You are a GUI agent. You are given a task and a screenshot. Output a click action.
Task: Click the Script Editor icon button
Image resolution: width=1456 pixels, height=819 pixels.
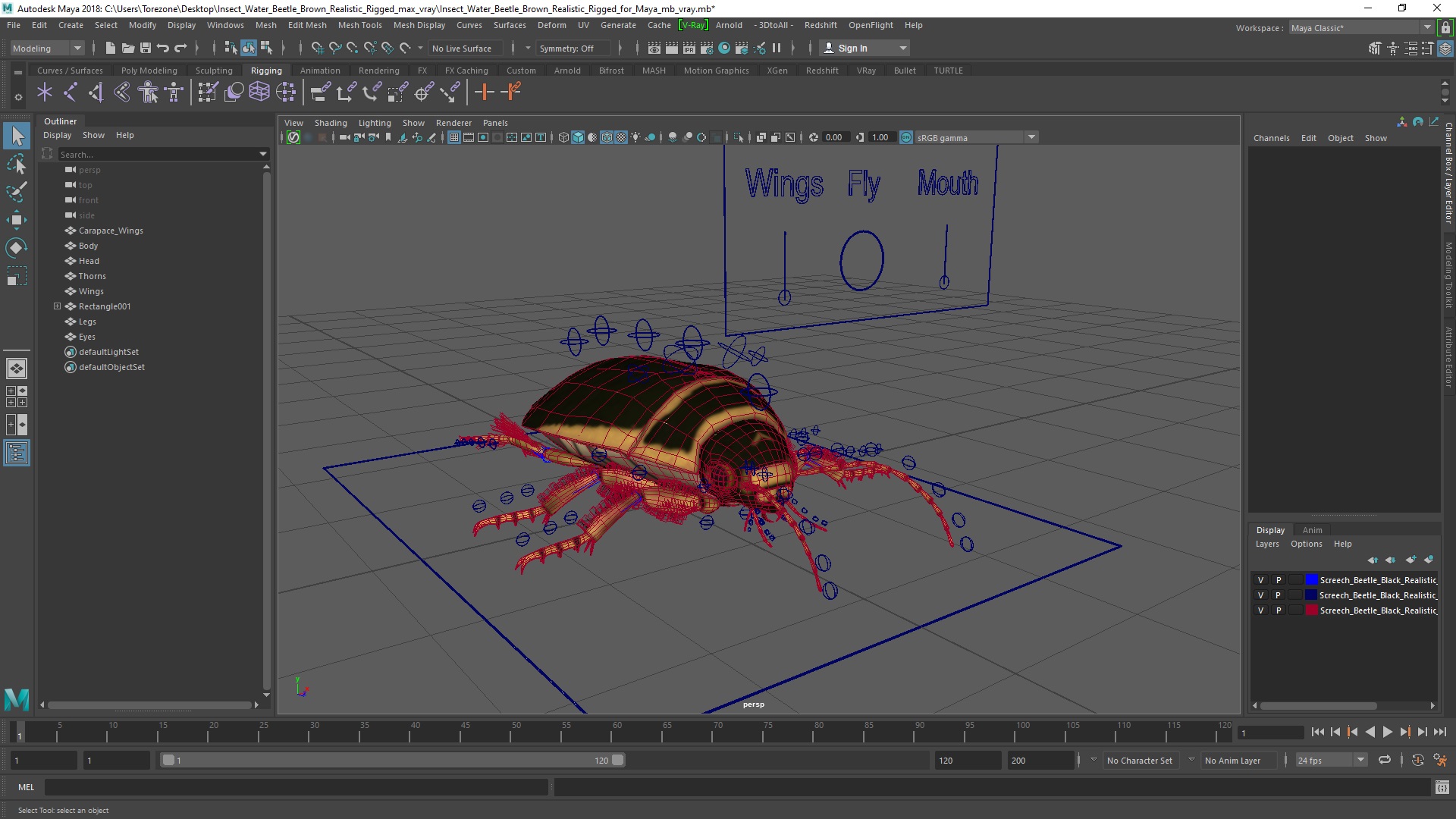click(x=1442, y=787)
